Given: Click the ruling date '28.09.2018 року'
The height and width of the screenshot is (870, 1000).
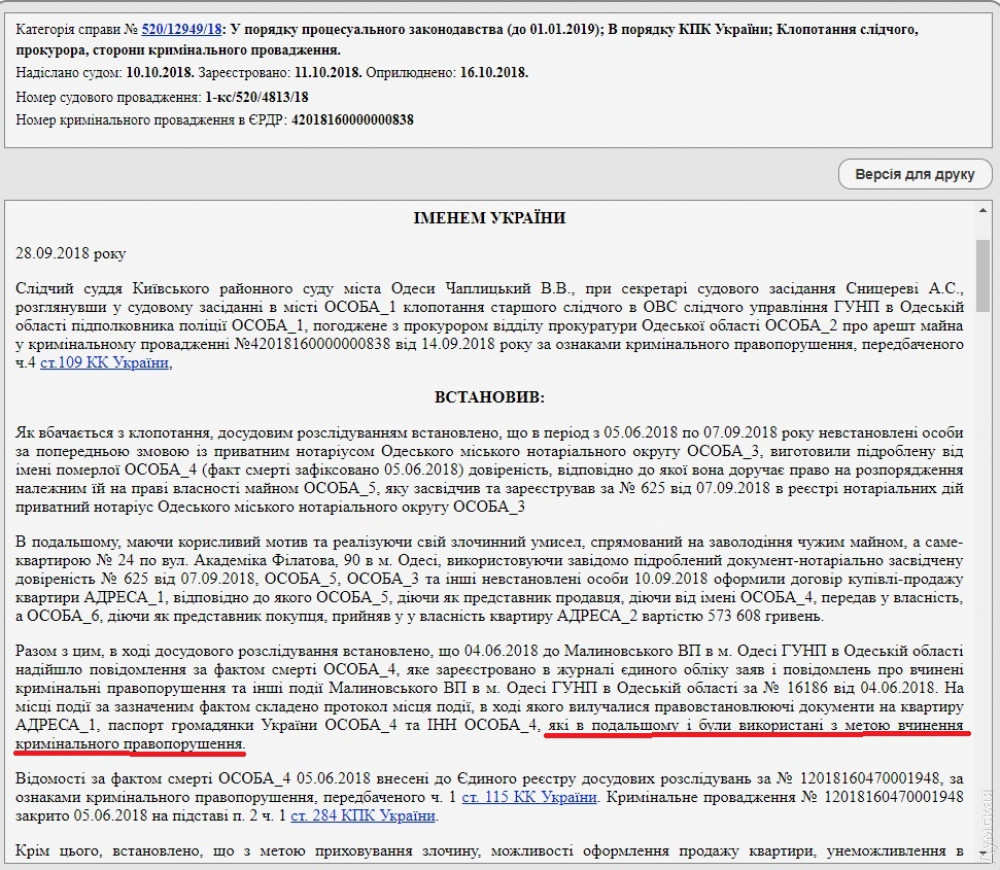Looking at the screenshot, I should pos(71,253).
